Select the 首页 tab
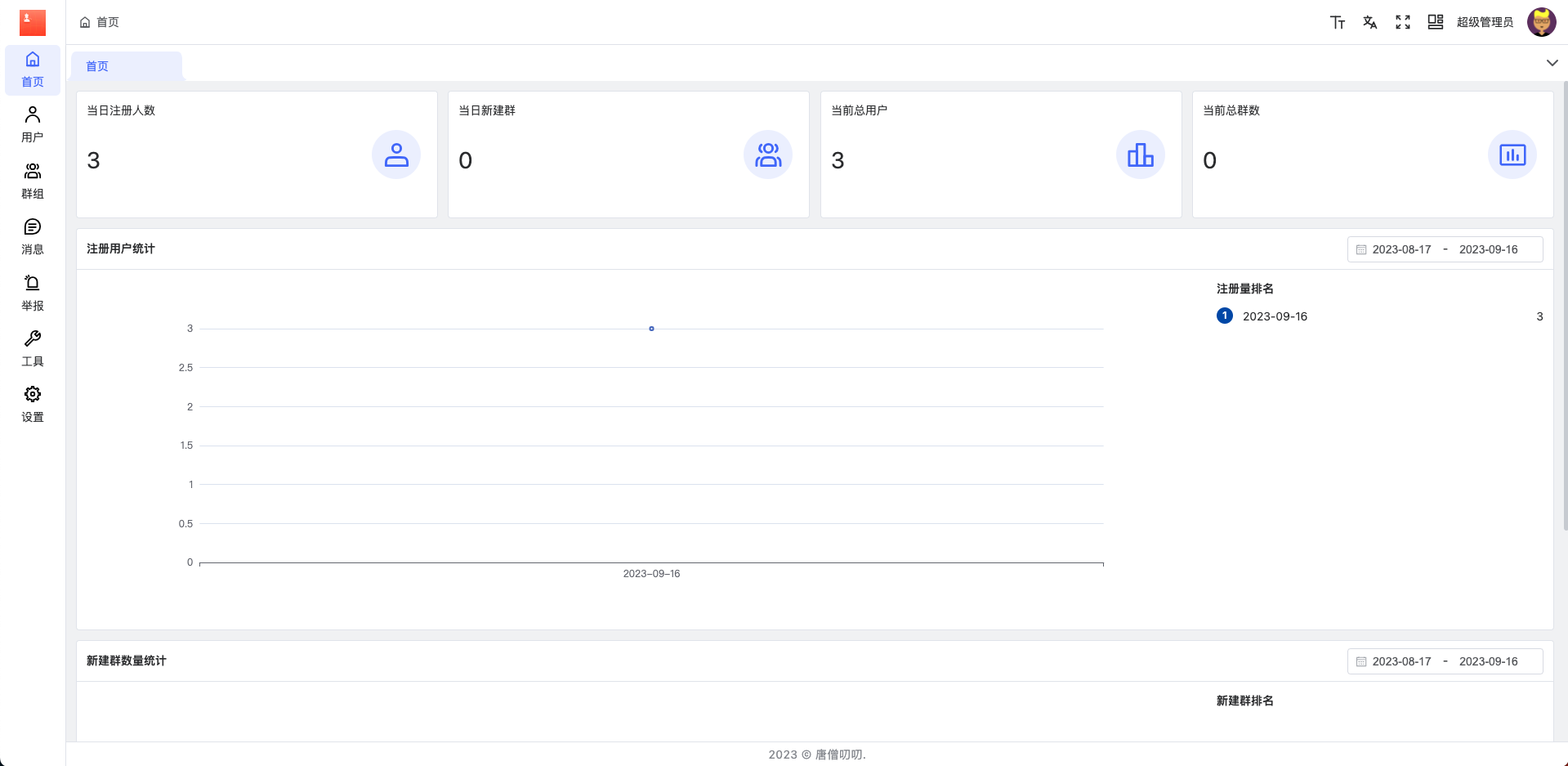This screenshot has height=766, width=1568. point(127,66)
